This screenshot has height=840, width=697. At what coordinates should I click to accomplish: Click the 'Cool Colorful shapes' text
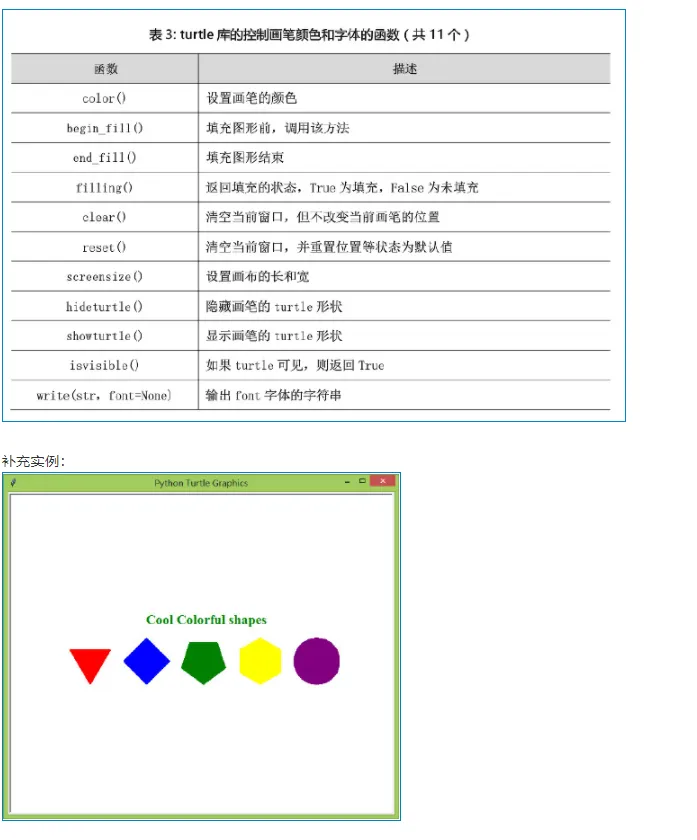[x=206, y=620]
